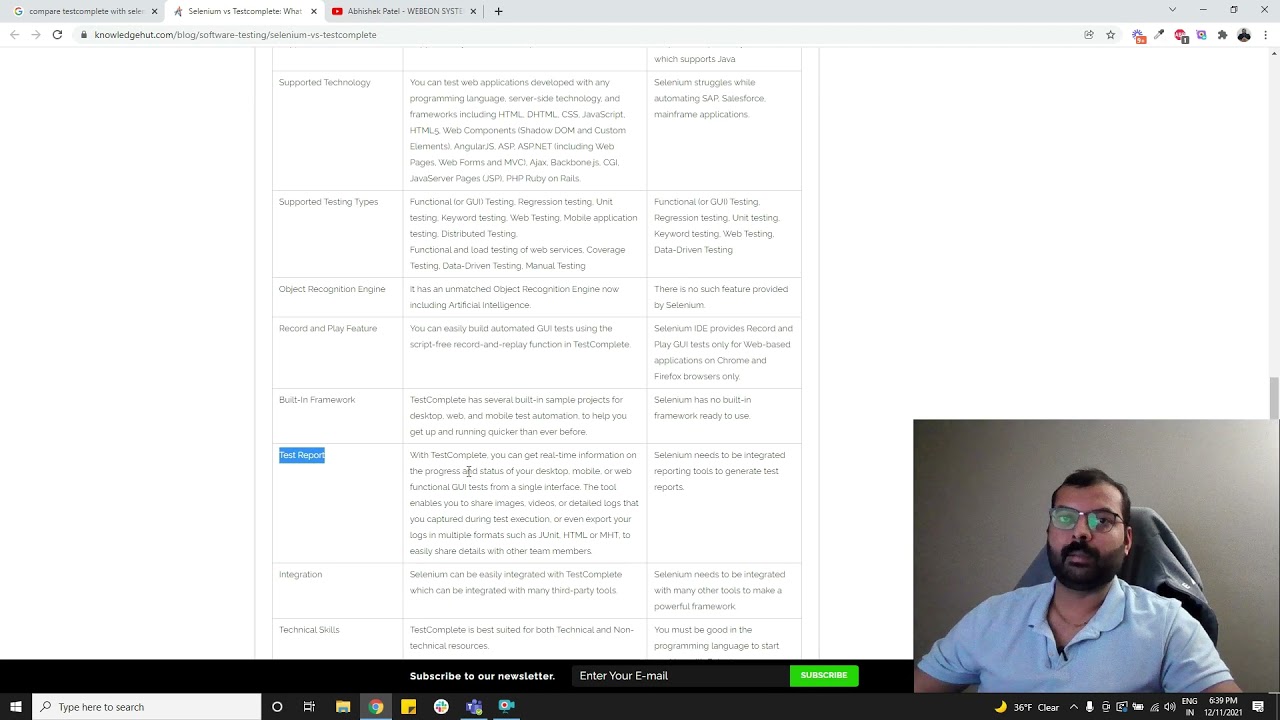Screen dimensions: 1280x720
Task: Click the 'Technical Skills' row label
Action: click(x=309, y=630)
